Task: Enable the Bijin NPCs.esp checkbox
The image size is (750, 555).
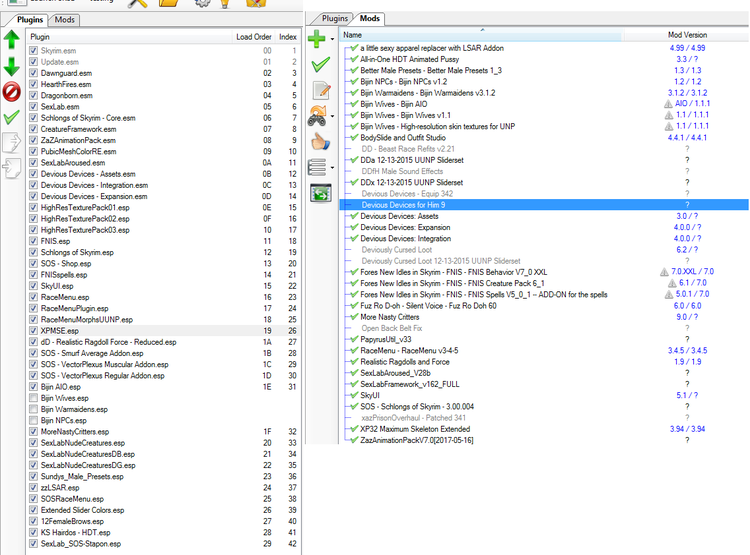Action: click(33, 421)
